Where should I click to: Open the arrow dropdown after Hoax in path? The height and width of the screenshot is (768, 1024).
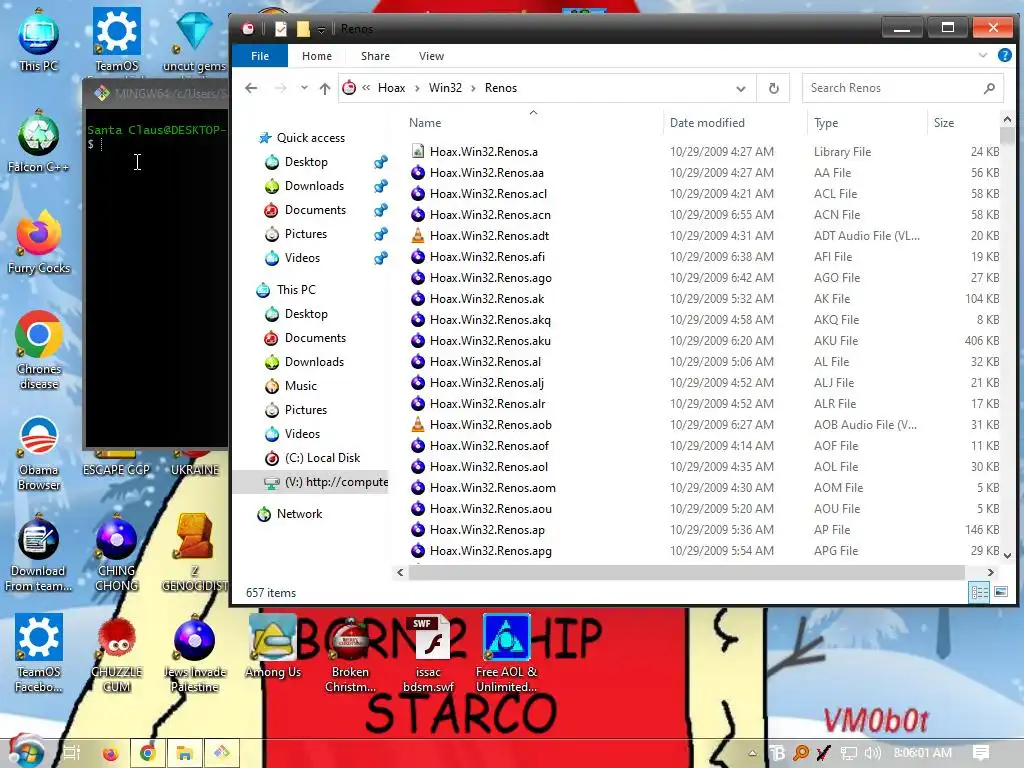pyautogui.click(x=417, y=88)
